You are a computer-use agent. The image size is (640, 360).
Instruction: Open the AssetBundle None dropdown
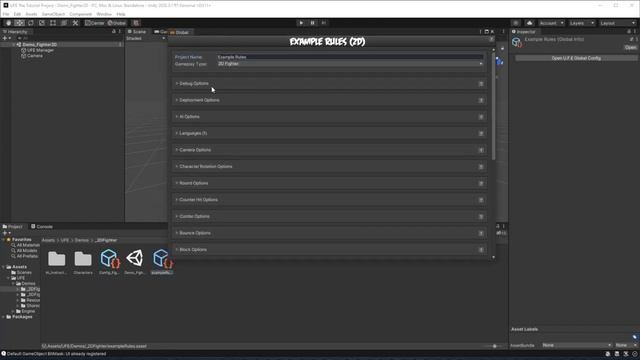tap(577, 345)
